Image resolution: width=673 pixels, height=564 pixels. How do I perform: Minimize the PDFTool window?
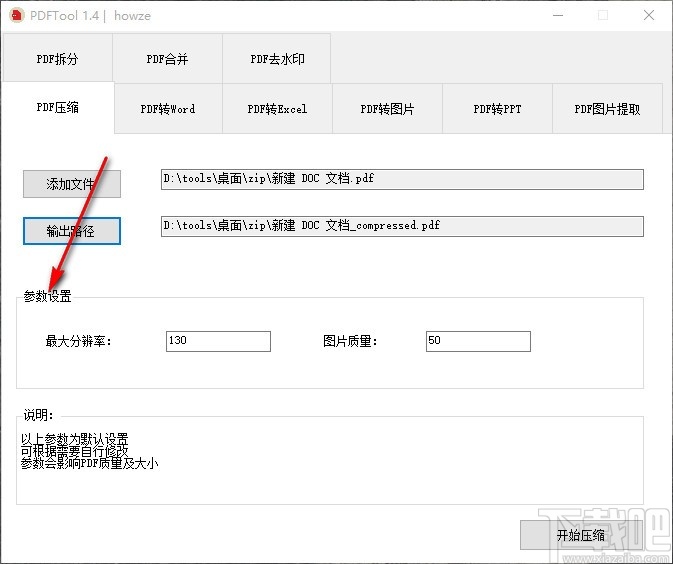coord(558,15)
